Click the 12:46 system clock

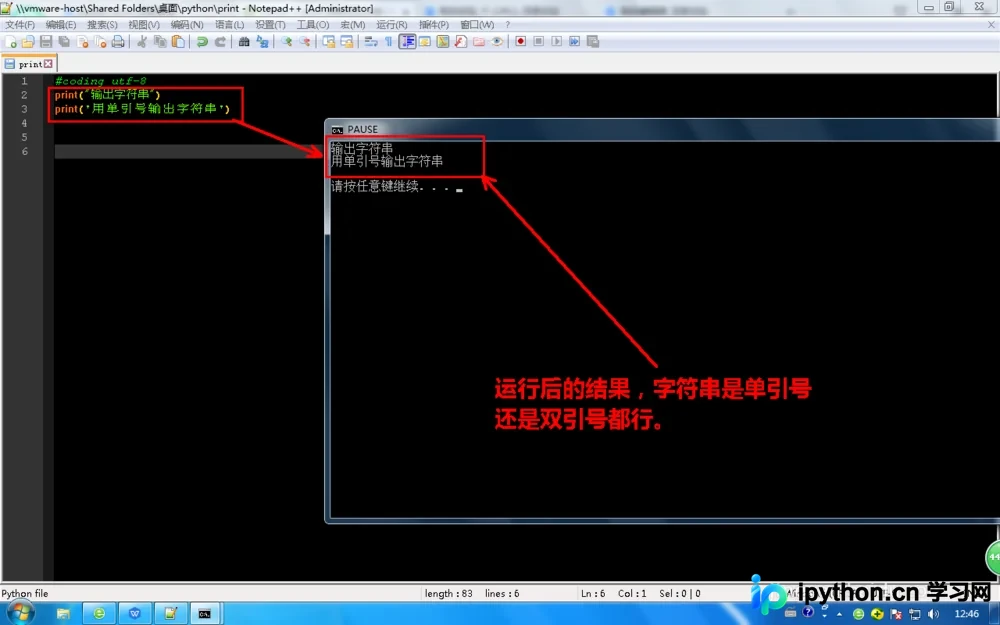click(x=966, y=614)
